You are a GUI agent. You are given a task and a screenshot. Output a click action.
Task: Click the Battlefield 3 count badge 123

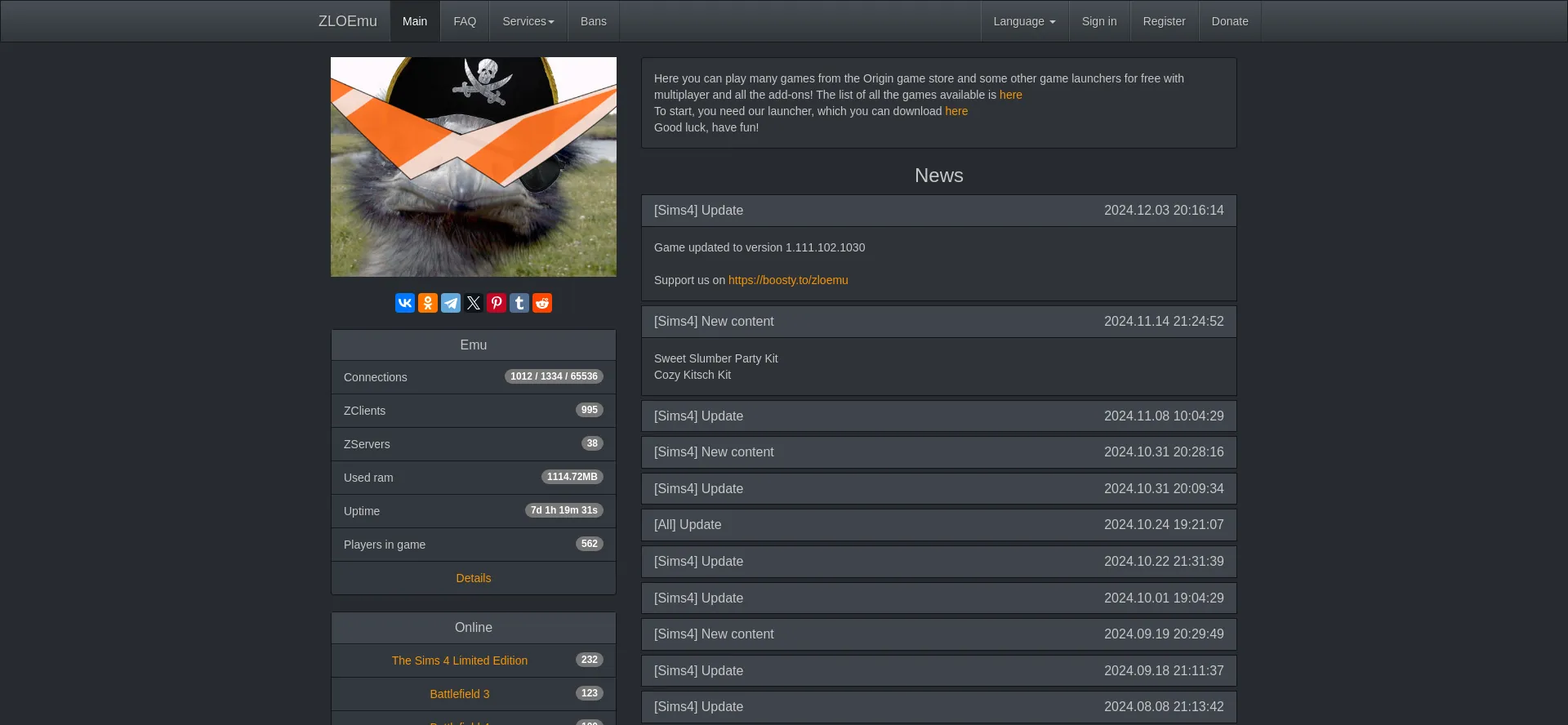tap(590, 693)
